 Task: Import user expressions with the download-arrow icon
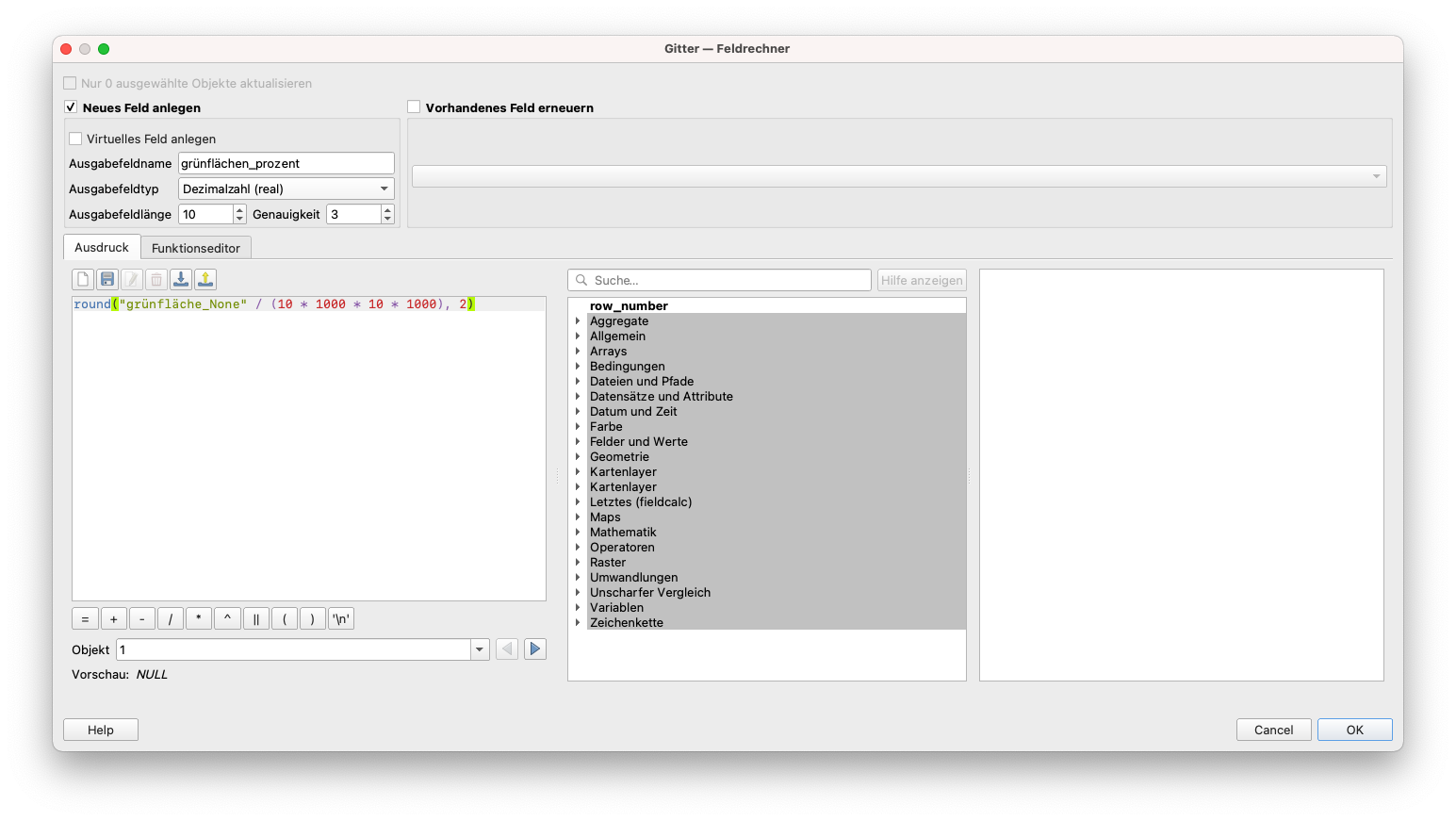[x=181, y=279]
